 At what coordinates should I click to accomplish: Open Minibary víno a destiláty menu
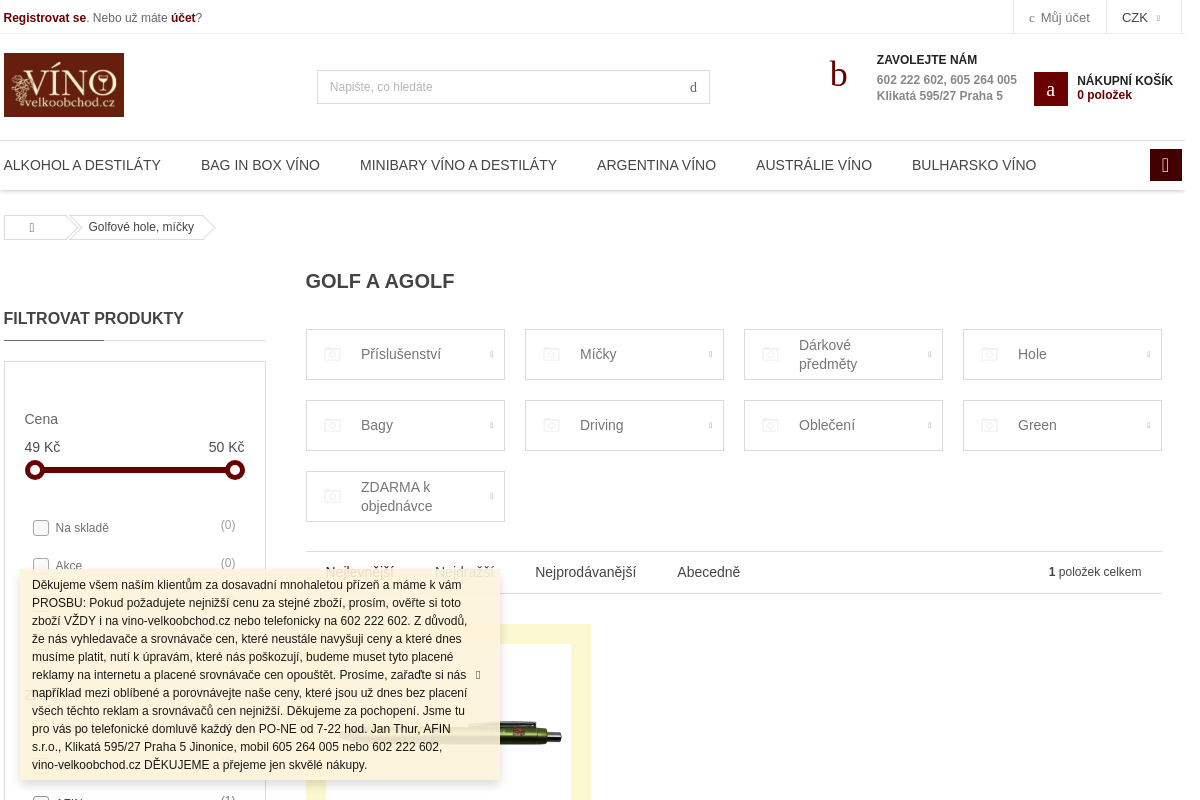point(458,165)
